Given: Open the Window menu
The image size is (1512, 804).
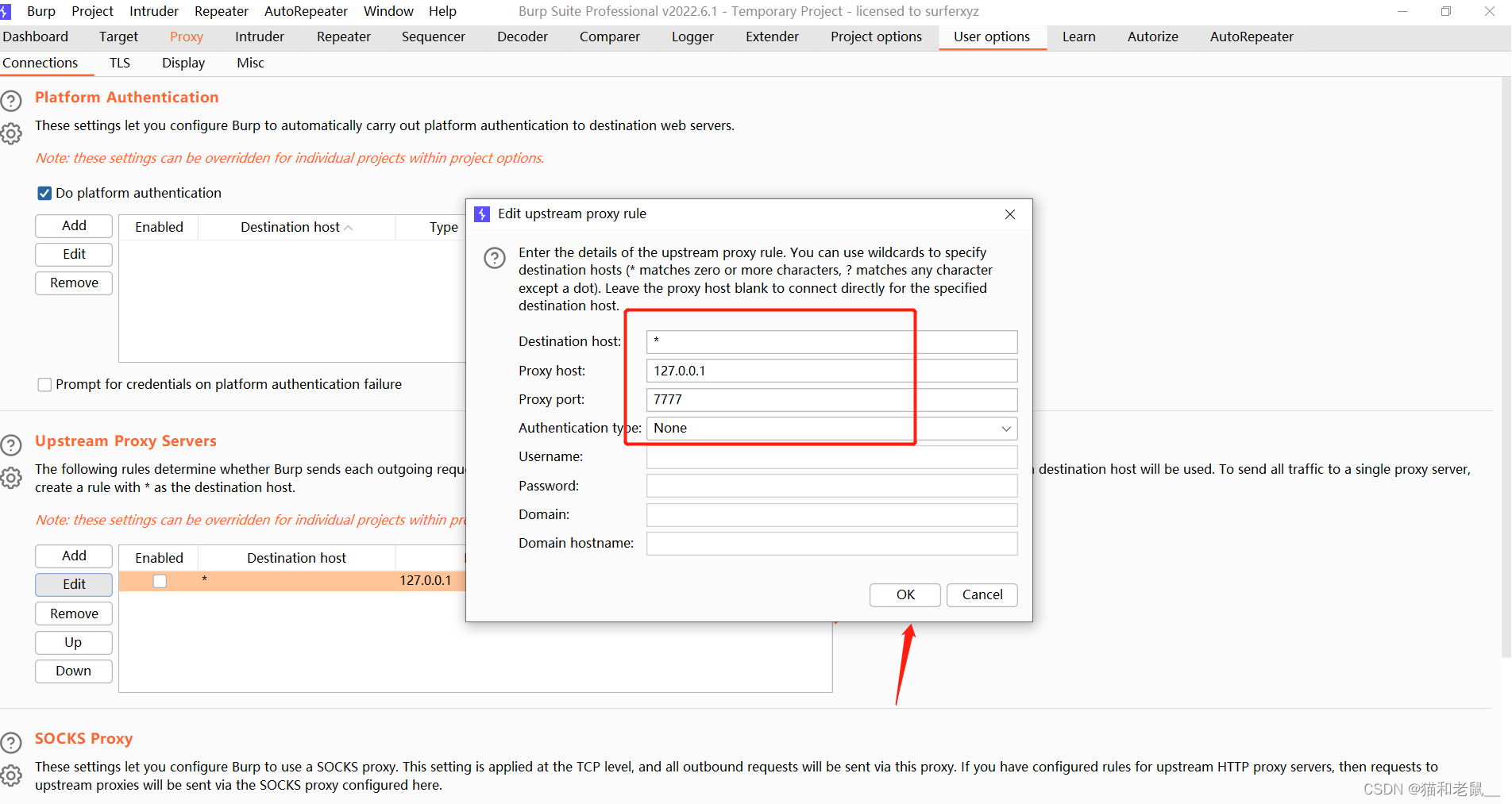Looking at the screenshot, I should coord(388,11).
